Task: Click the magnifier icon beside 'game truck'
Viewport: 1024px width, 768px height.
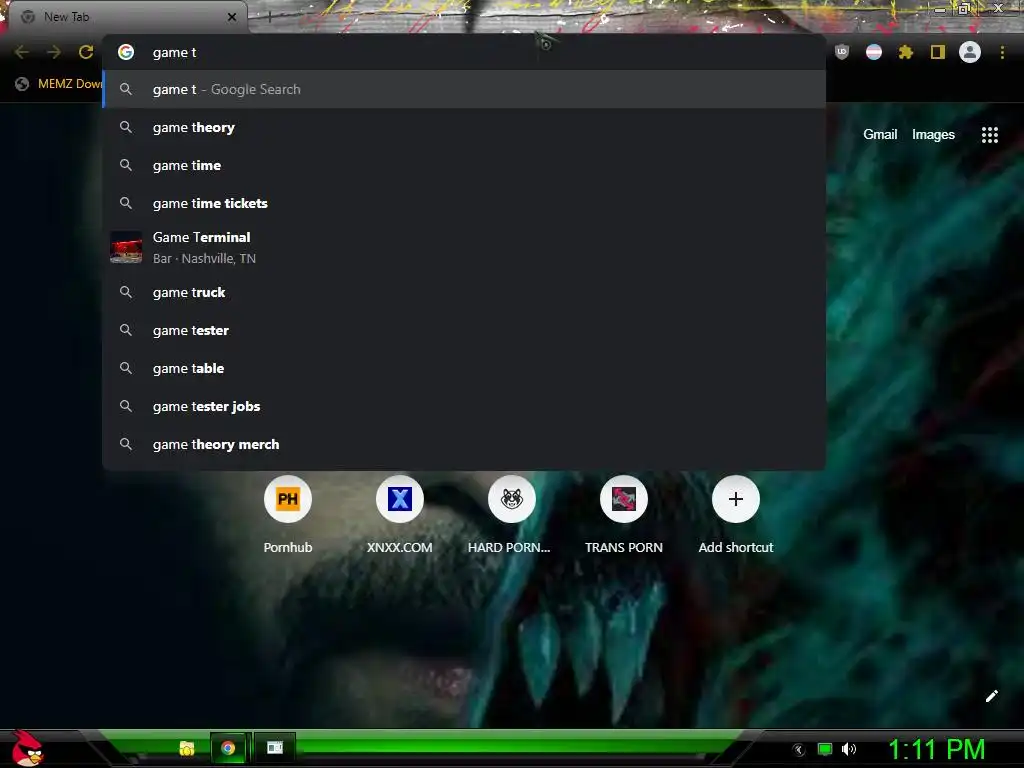Action: [126, 292]
